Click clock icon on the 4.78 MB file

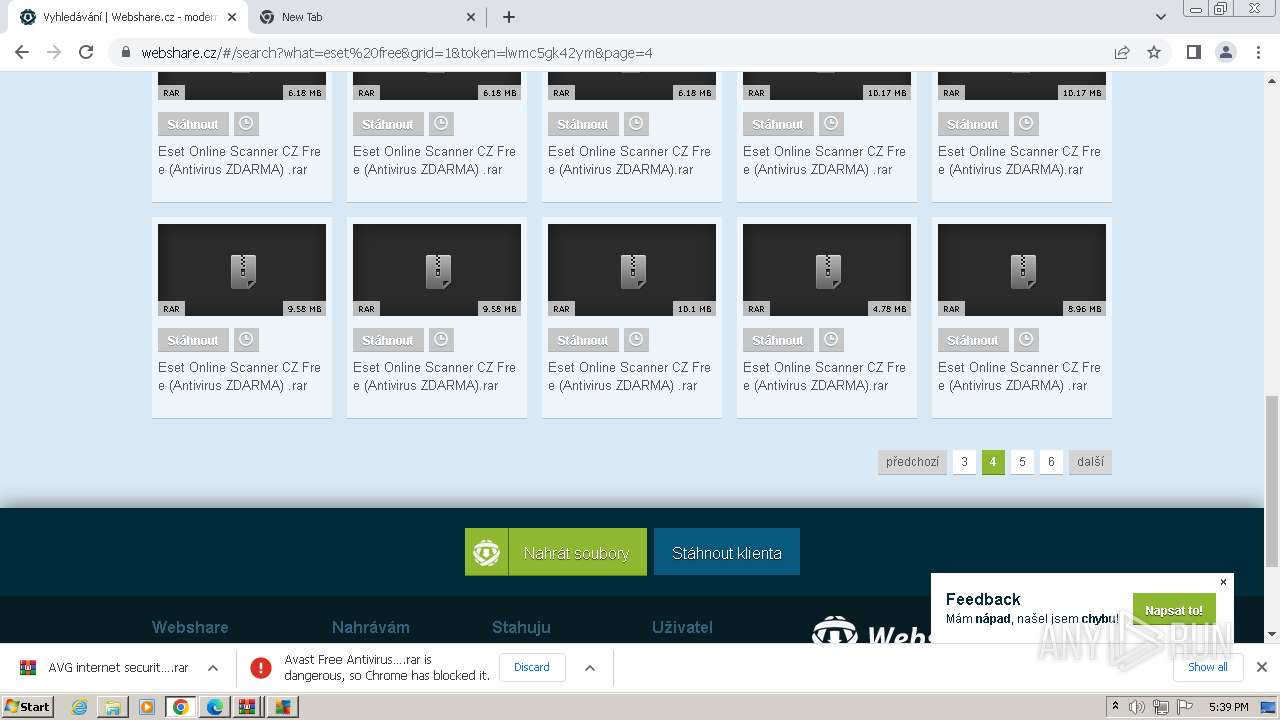(x=831, y=340)
